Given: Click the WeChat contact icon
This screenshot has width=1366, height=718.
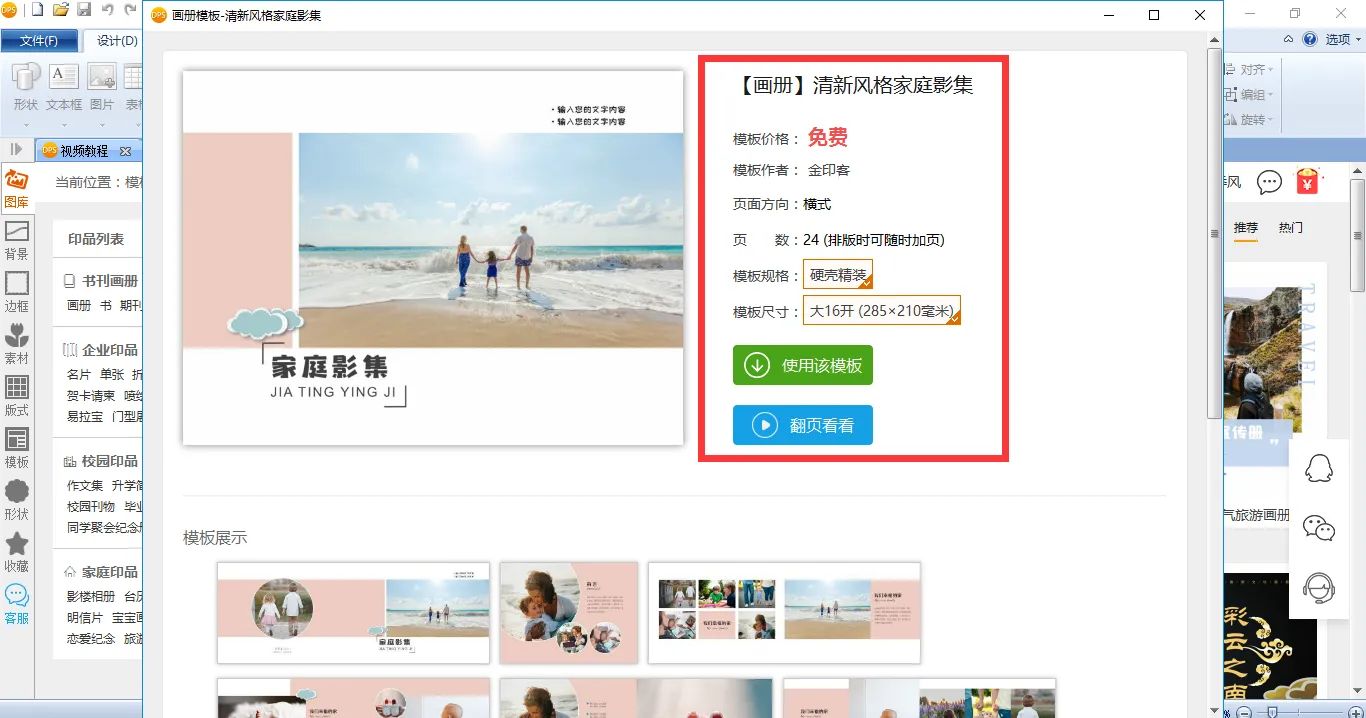Looking at the screenshot, I should [1320, 528].
